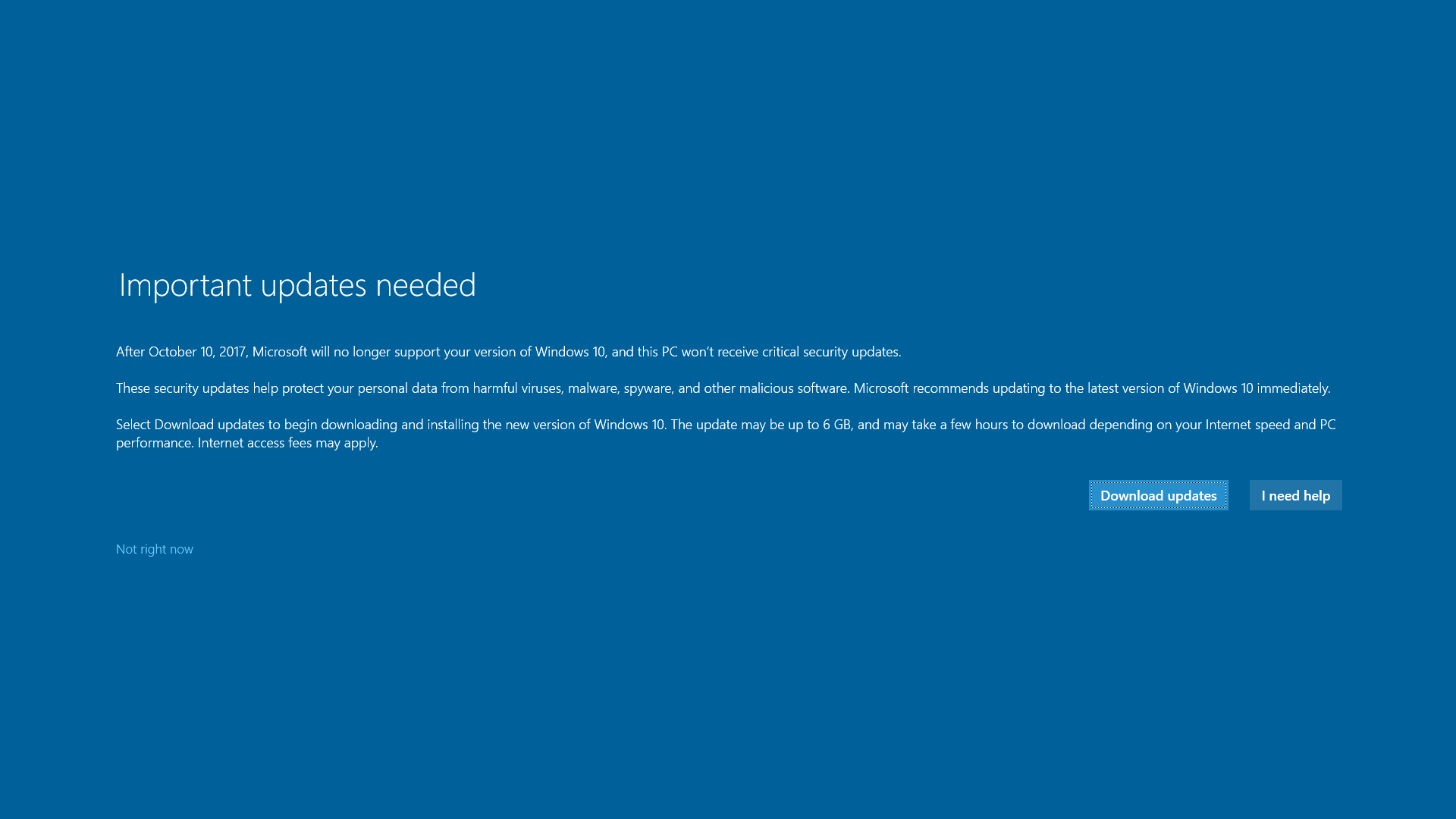Click the word immediately ending the second paragraph
Screen dimensions: 1456x819
pos(1293,388)
